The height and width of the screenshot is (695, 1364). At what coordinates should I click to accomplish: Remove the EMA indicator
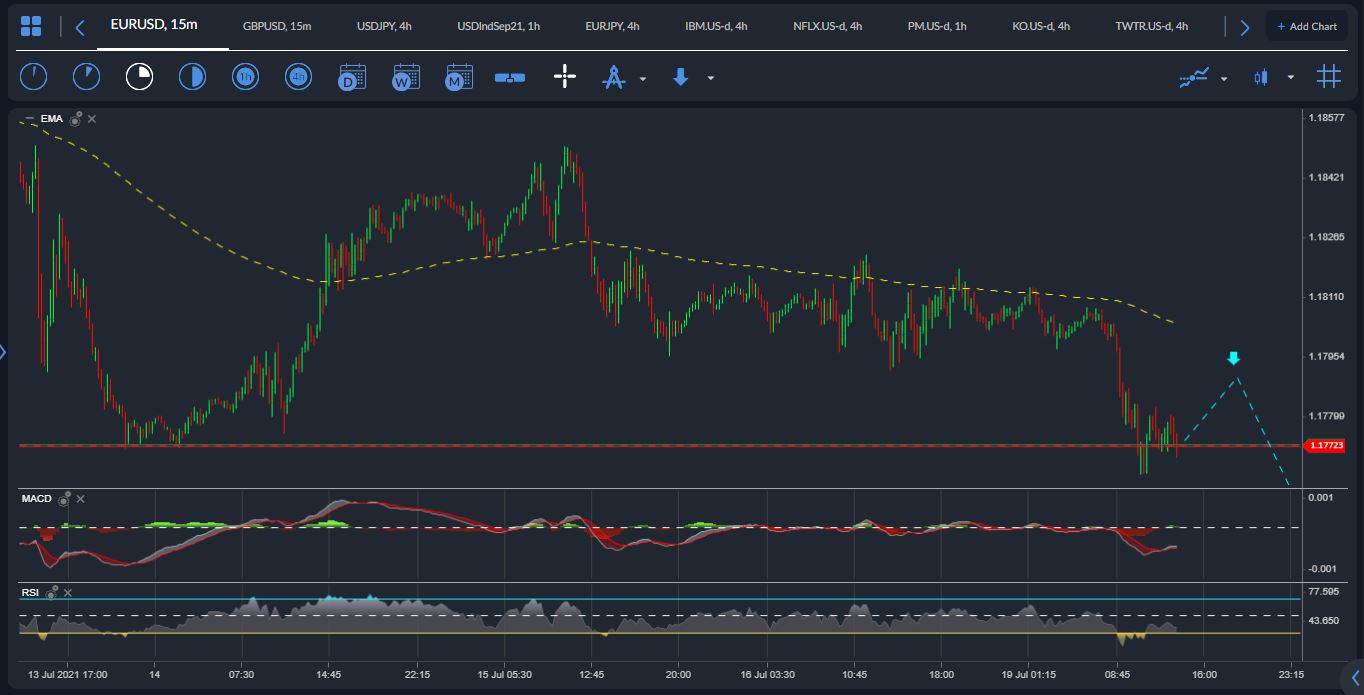click(92, 119)
